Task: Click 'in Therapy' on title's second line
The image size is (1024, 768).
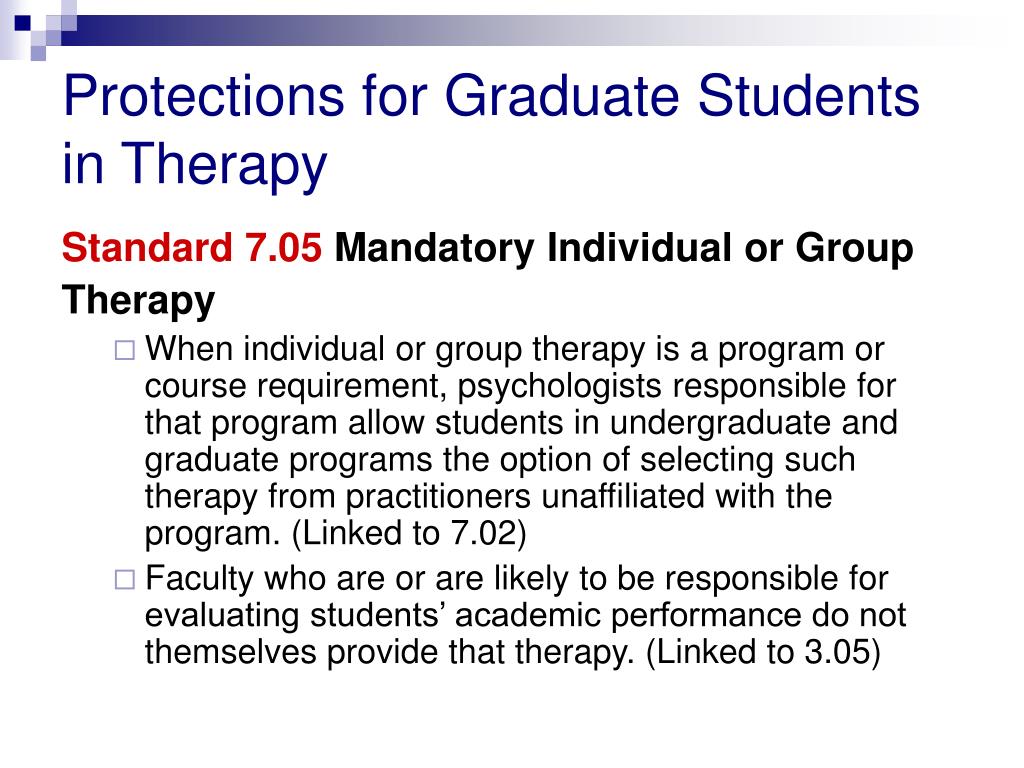Action: click(195, 165)
